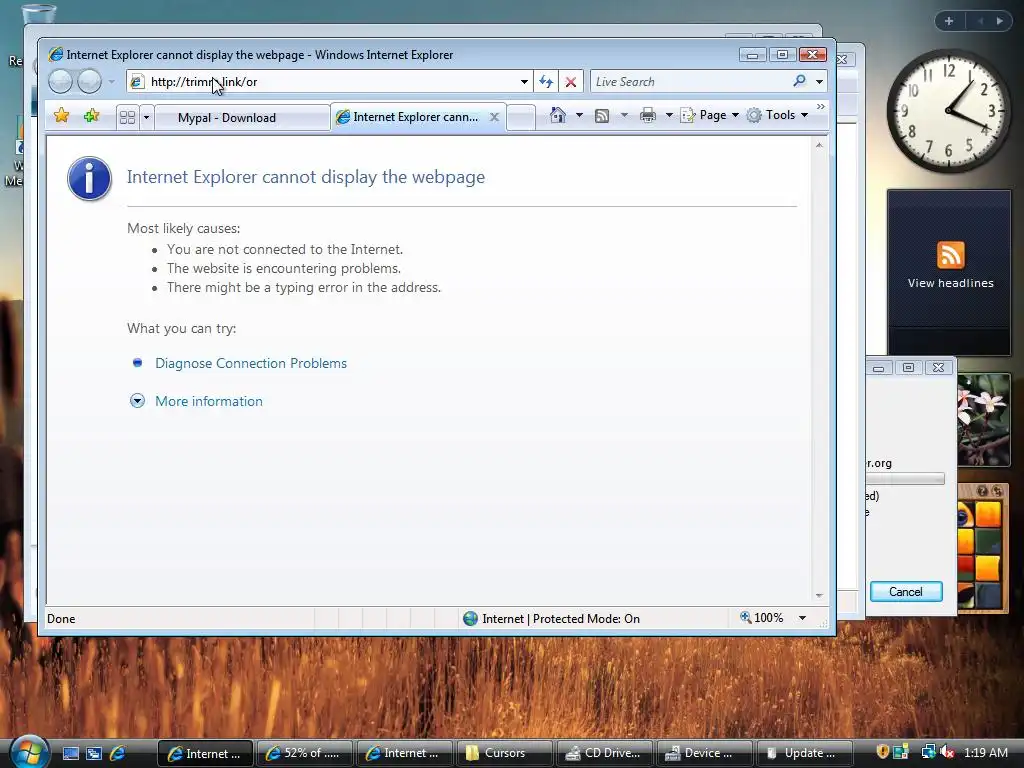
Task: Click in the Live Search box
Action: tap(689, 82)
